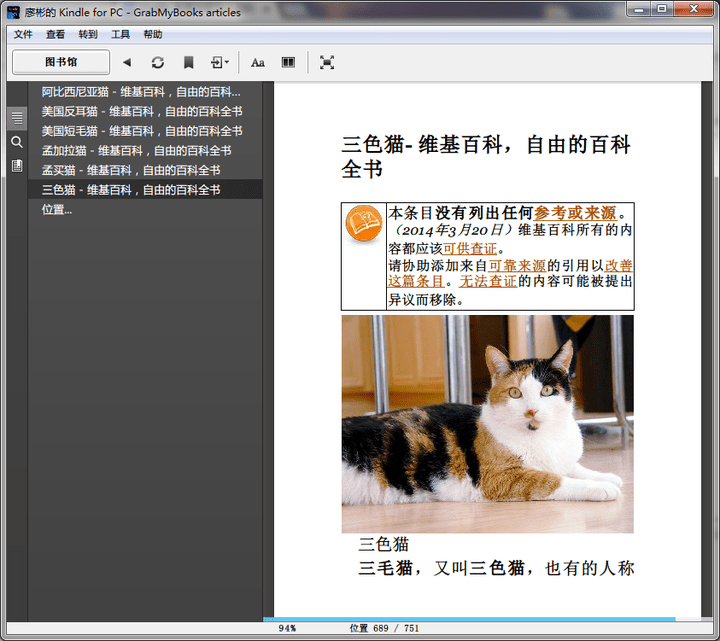Follow the 参考或来源 link

[575, 213]
